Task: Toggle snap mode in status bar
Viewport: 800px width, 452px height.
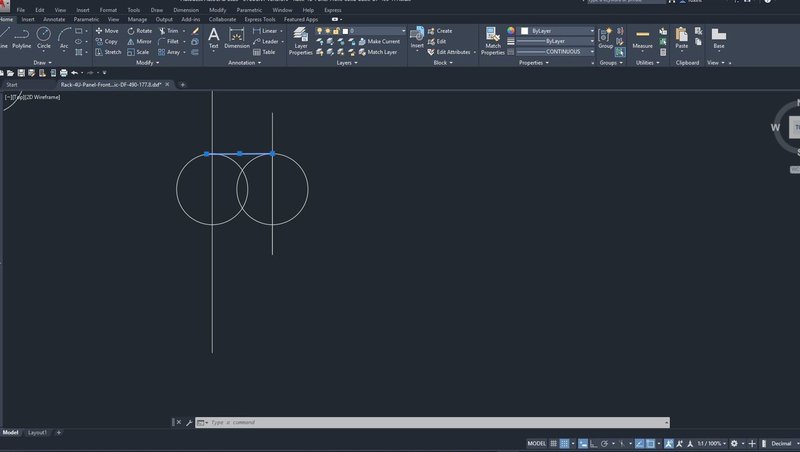Action: pyautogui.click(x=564, y=443)
